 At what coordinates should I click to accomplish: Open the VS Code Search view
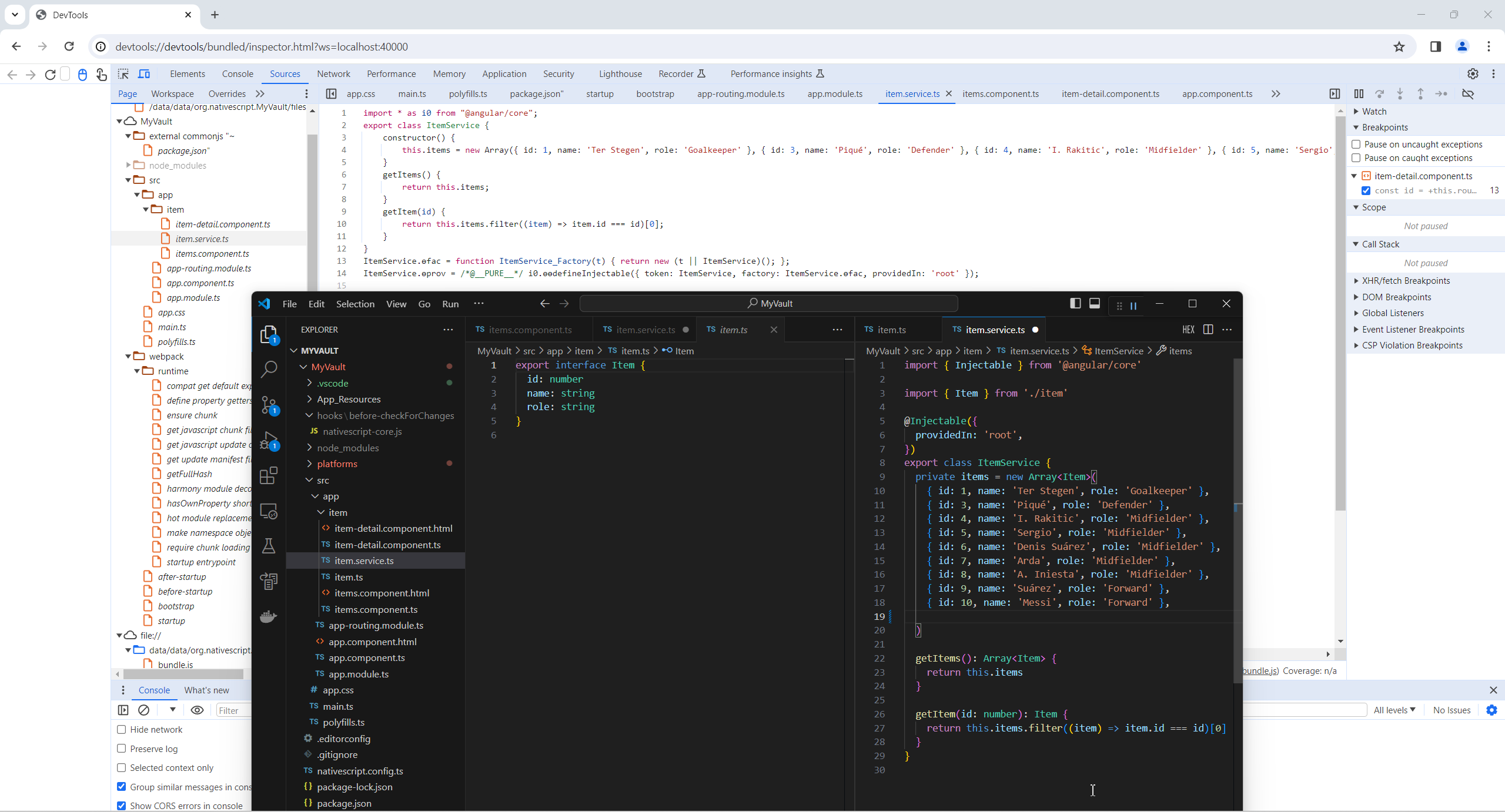click(x=269, y=369)
